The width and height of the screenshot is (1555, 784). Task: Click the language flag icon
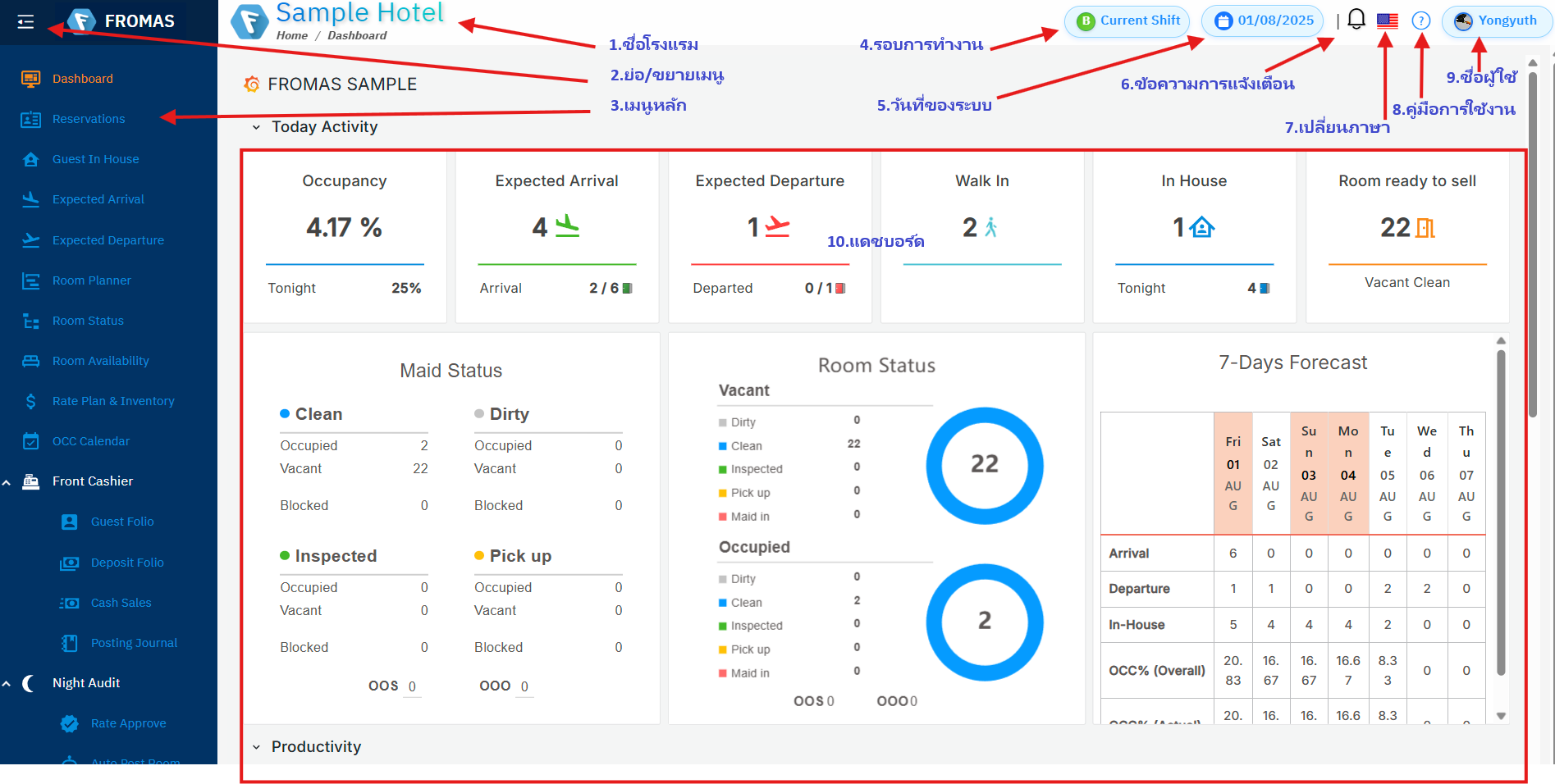coord(1388,21)
